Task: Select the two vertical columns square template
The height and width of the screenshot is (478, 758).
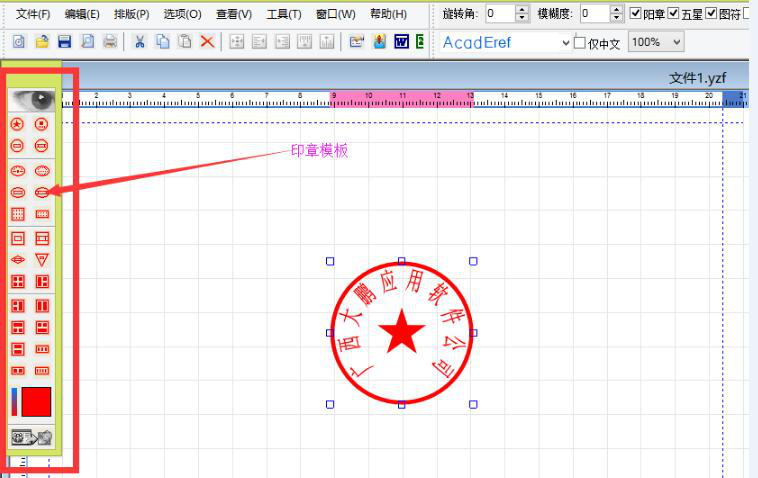Action: pyautogui.click(x=42, y=306)
